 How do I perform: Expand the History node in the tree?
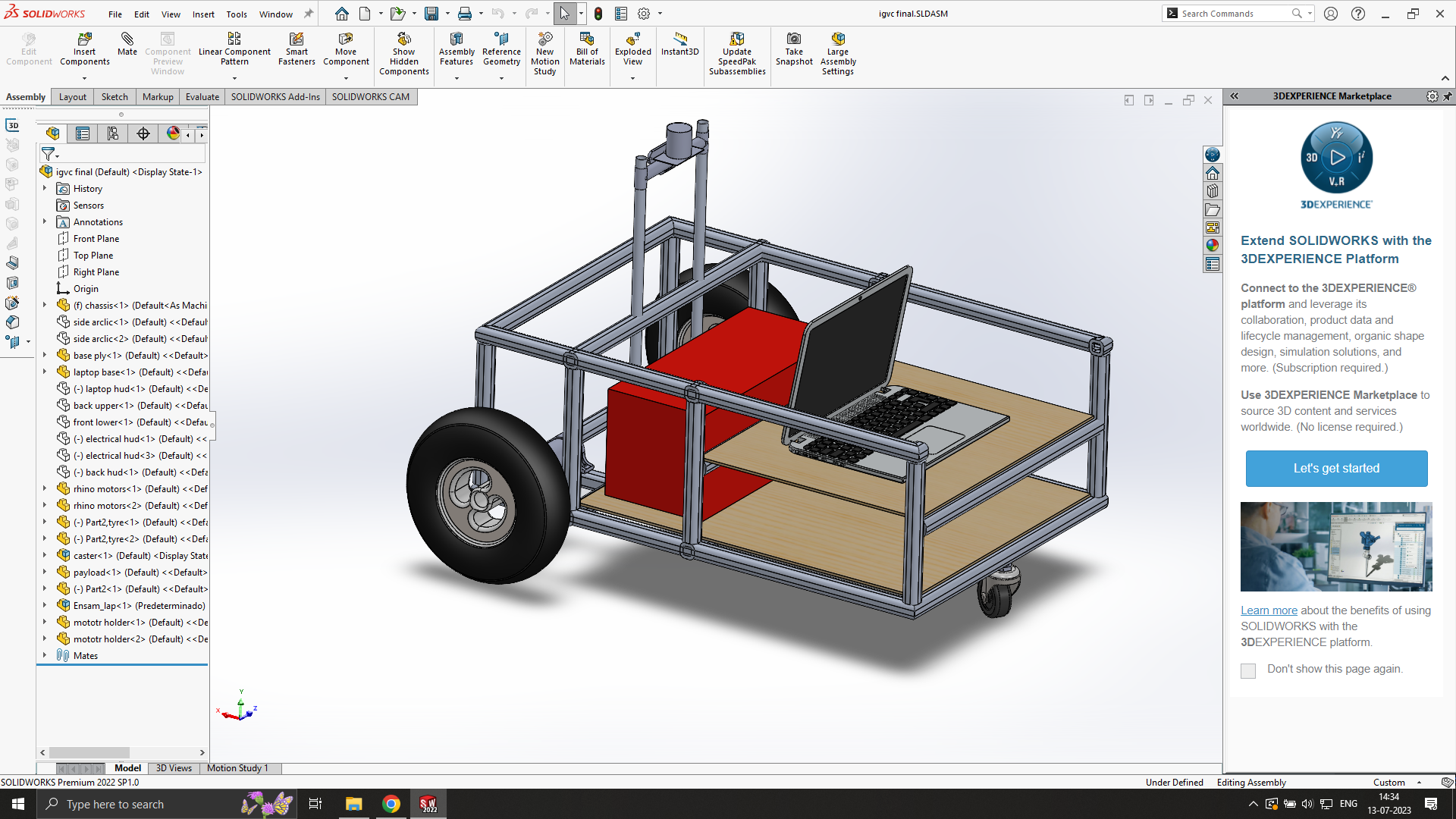pyautogui.click(x=44, y=188)
